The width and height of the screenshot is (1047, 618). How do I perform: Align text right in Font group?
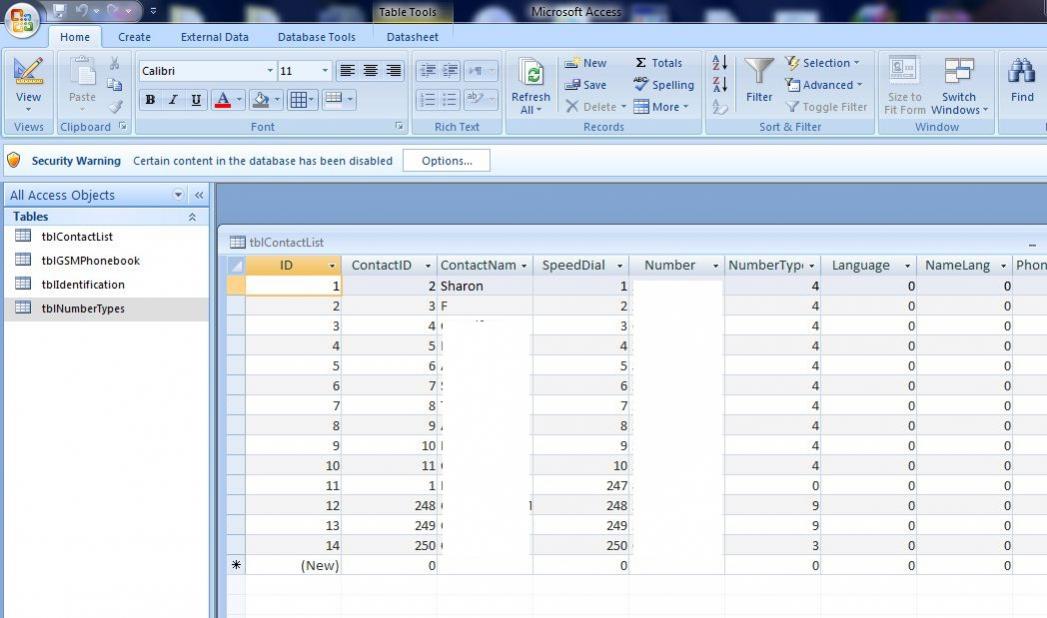[393, 71]
